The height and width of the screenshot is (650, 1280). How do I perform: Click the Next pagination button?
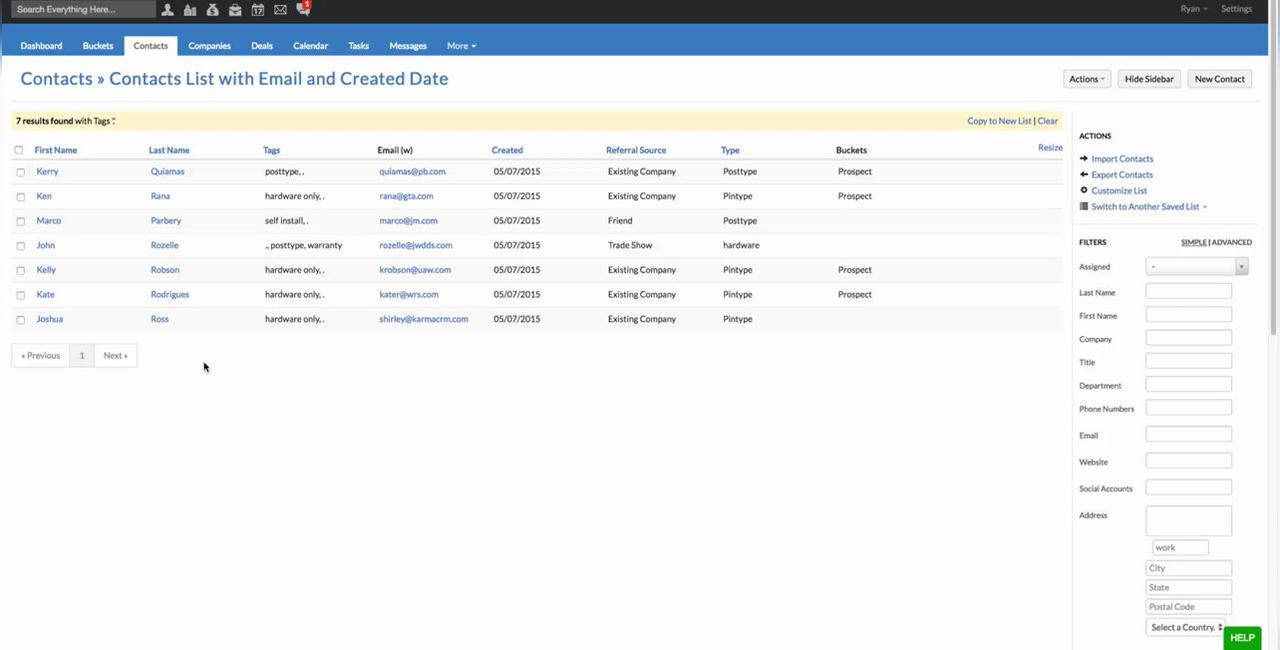(115, 355)
